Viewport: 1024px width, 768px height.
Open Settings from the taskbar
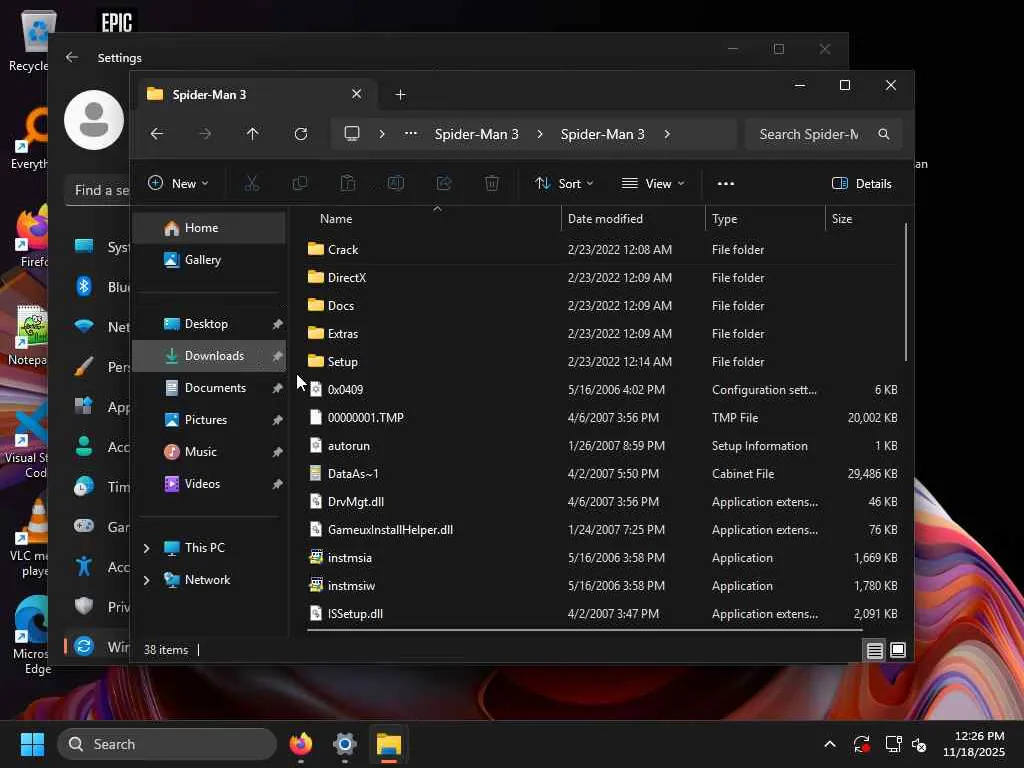tap(345, 744)
